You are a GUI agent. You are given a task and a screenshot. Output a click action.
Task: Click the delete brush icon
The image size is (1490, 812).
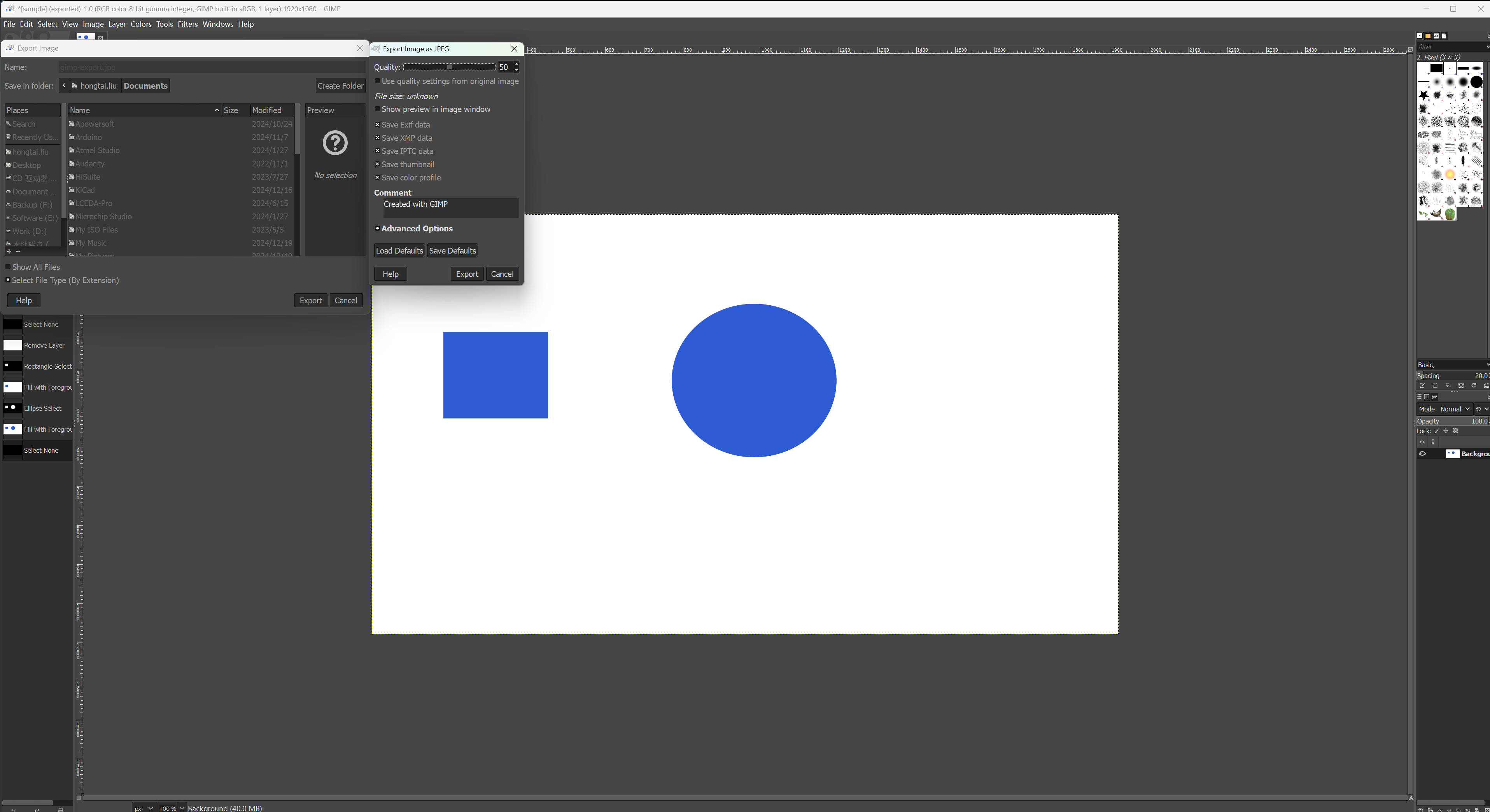pos(1461,386)
